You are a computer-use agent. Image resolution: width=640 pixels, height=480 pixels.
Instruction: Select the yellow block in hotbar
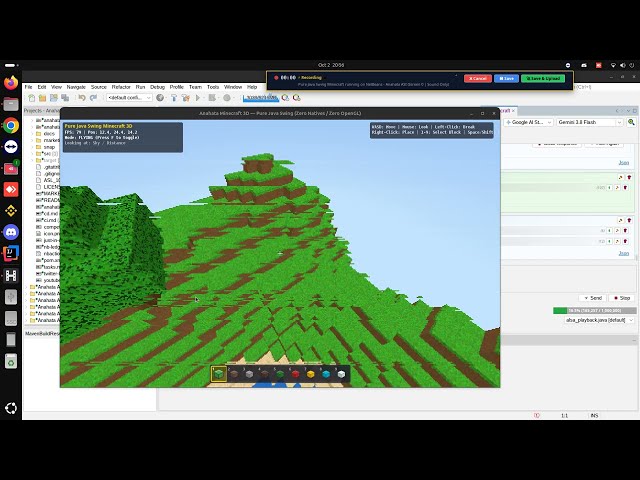tap(310, 374)
